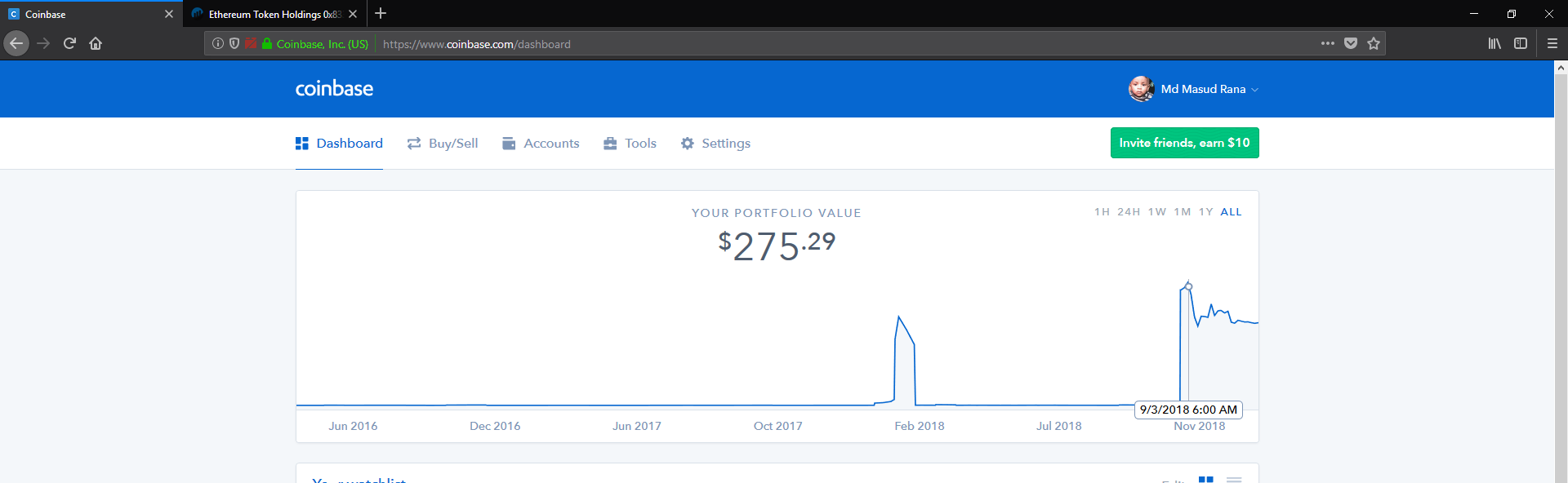The height and width of the screenshot is (483, 1568).
Task: Click the page scrollbar up arrow
Action: (x=1561, y=68)
